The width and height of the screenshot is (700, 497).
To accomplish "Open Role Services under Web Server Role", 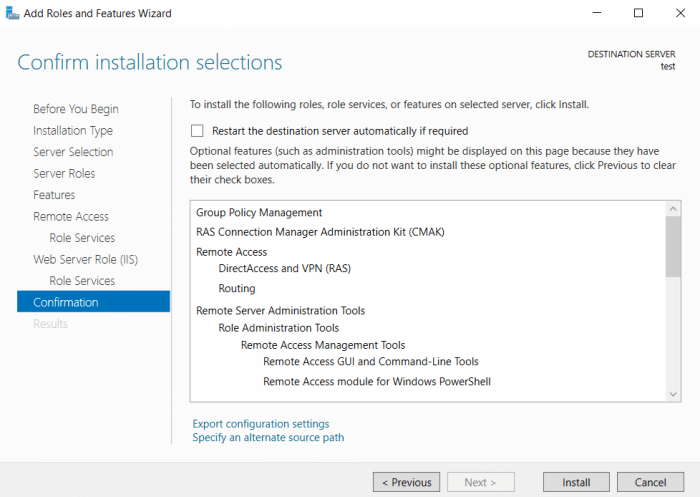I will (x=82, y=281).
